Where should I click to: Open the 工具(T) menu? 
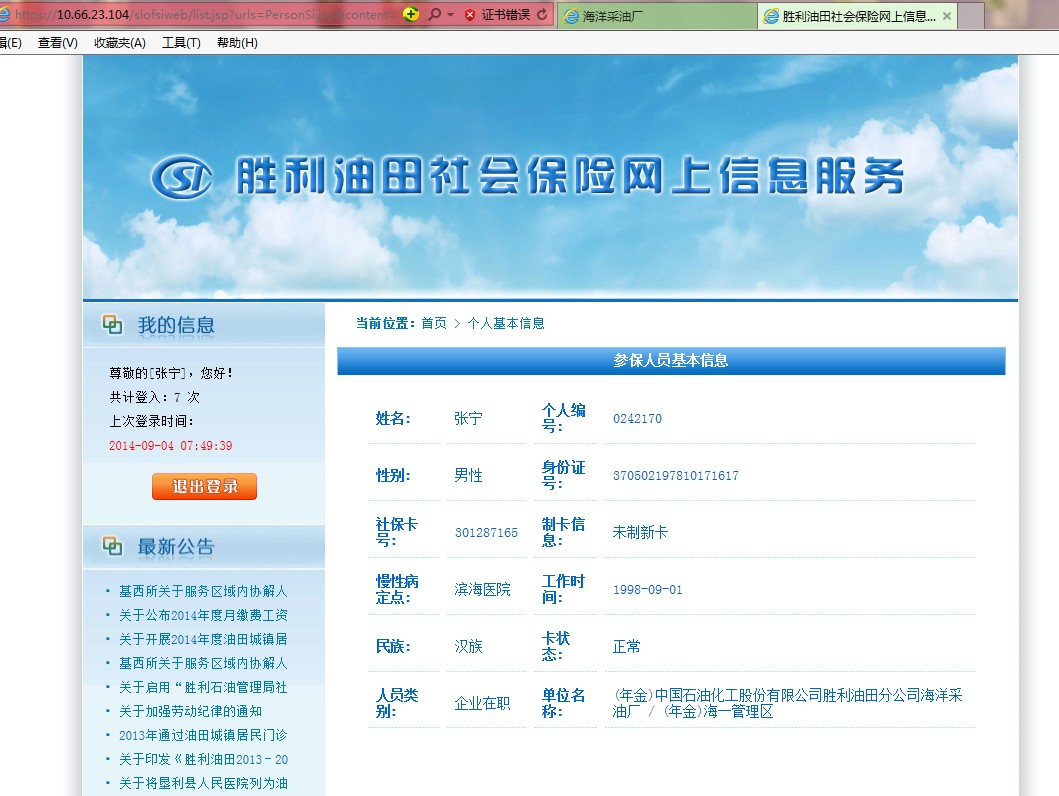coord(181,42)
